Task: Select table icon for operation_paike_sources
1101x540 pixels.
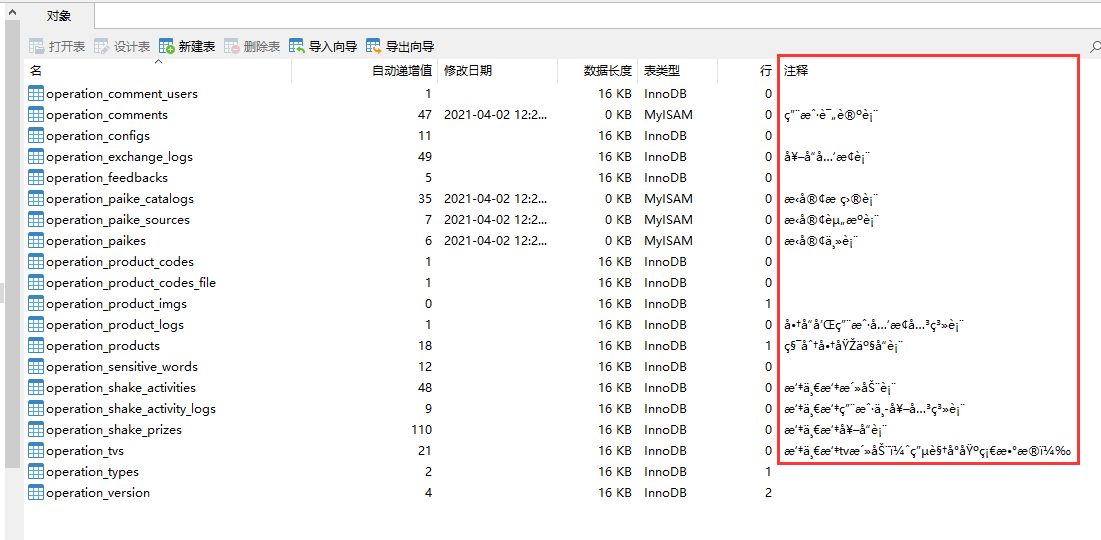Action: pos(36,220)
